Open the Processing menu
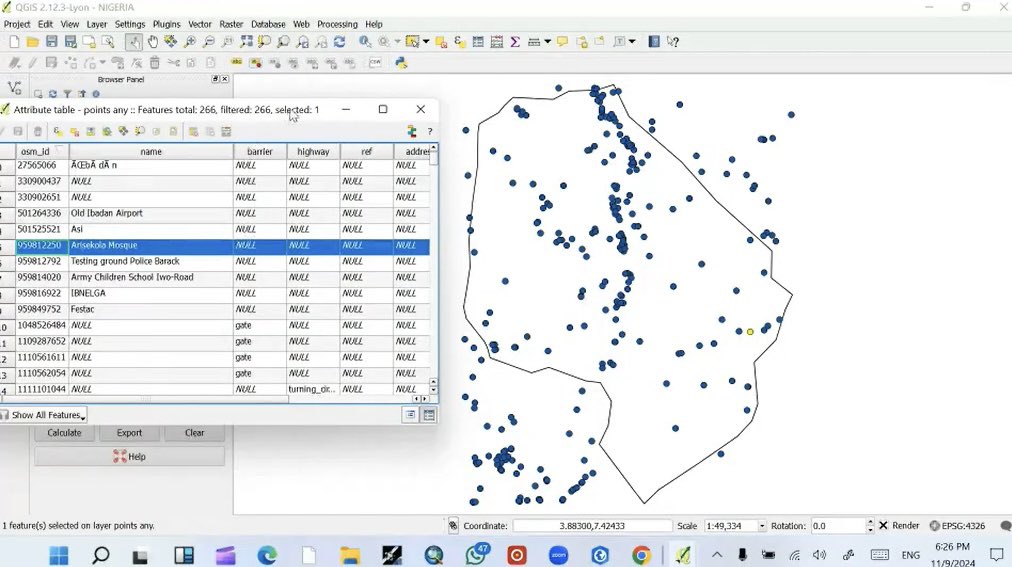The height and width of the screenshot is (567, 1012). (x=337, y=24)
